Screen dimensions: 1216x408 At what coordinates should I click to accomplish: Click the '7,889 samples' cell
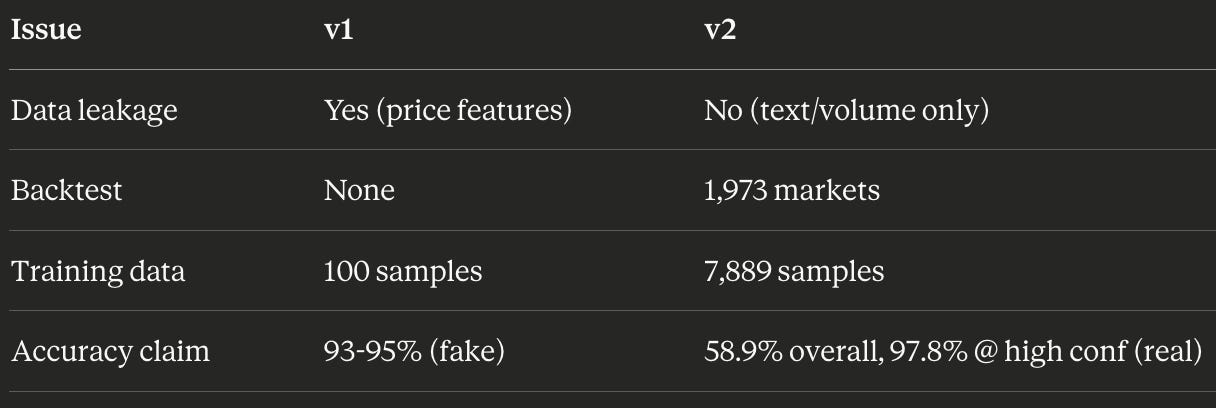click(x=794, y=271)
